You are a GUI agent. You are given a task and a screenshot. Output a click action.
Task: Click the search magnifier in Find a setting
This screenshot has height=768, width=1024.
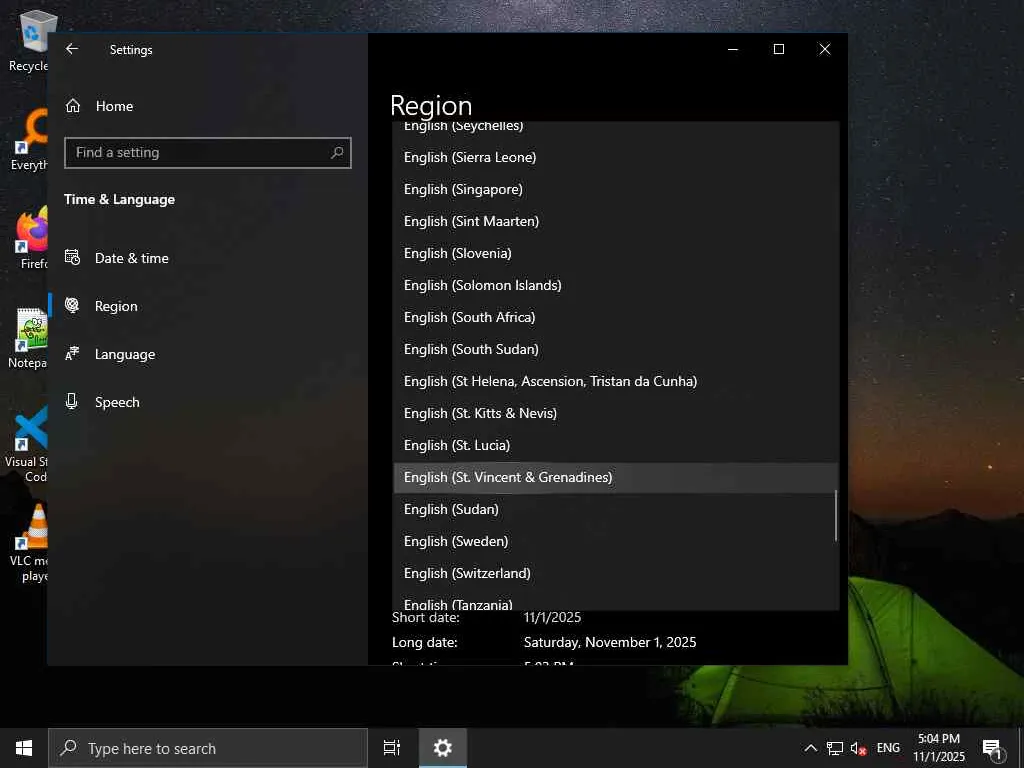(x=337, y=153)
